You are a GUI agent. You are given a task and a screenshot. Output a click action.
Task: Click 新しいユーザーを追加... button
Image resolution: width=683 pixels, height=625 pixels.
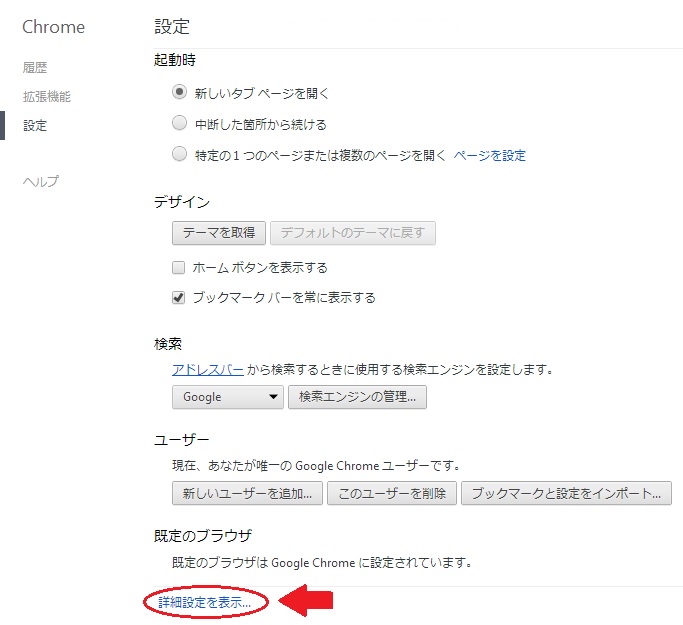tap(247, 493)
